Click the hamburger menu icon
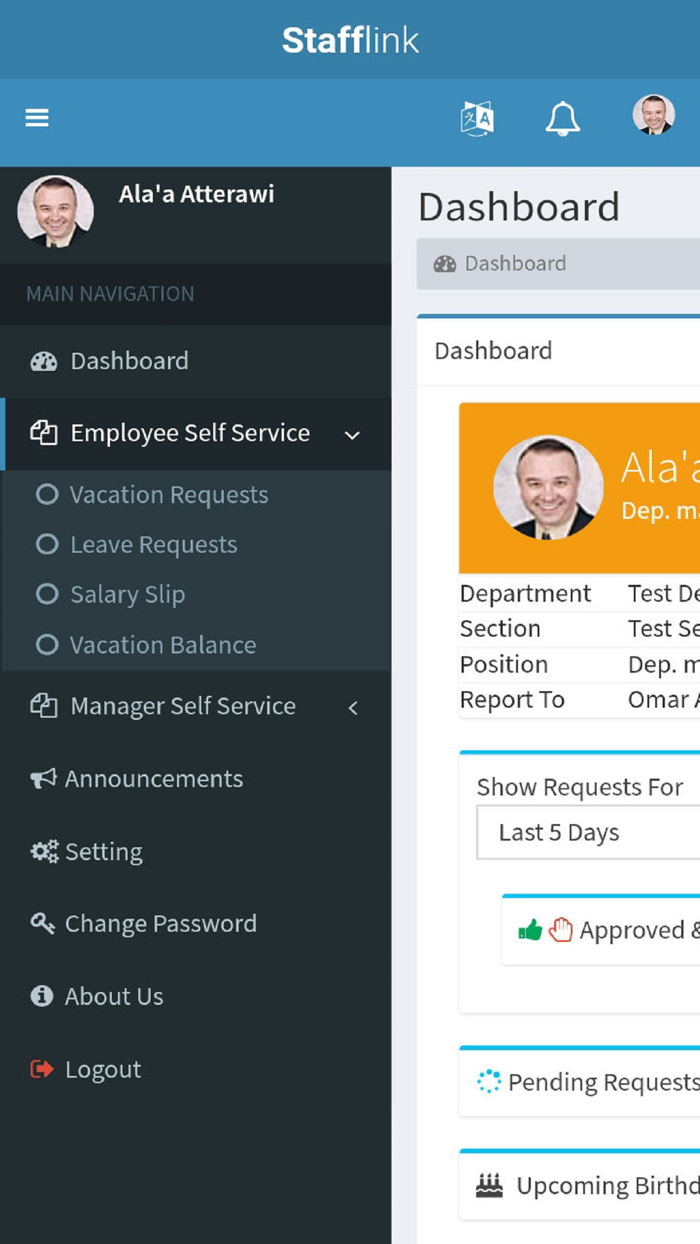 [x=37, y=118]
